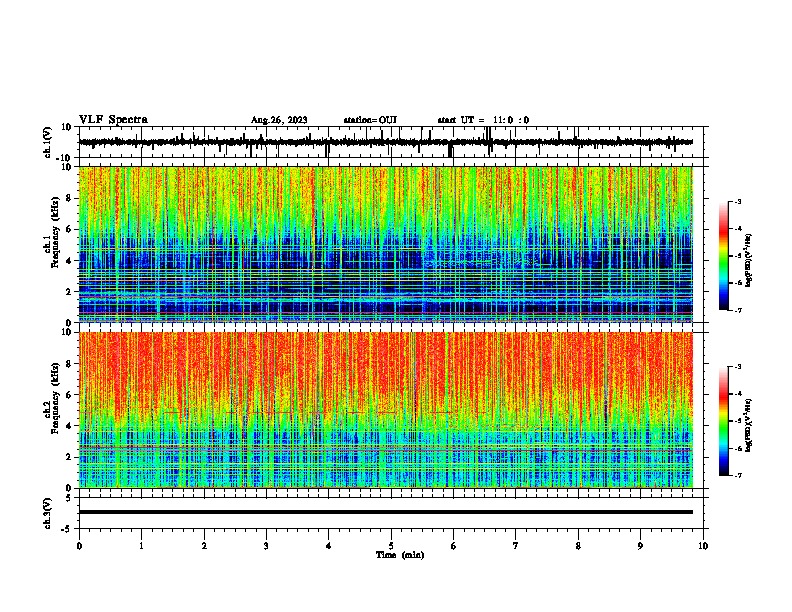The image size is (792, 612).
Task: Click the '2' kHz tick of ch.2 spectrogram
Action: (69, 457)
